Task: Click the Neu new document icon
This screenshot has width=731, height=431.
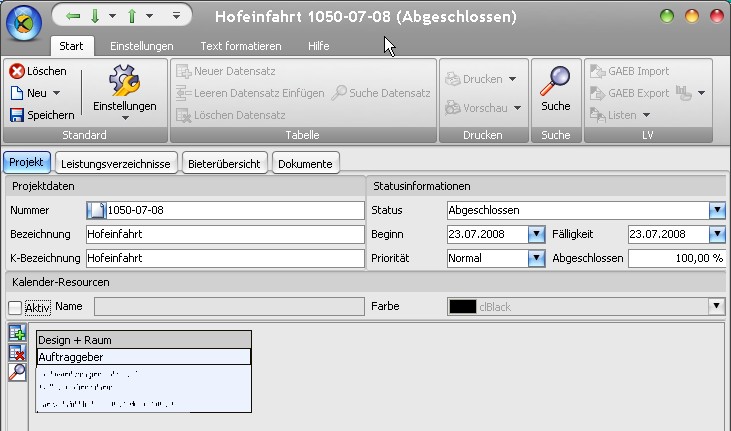Action: [17, 93]
